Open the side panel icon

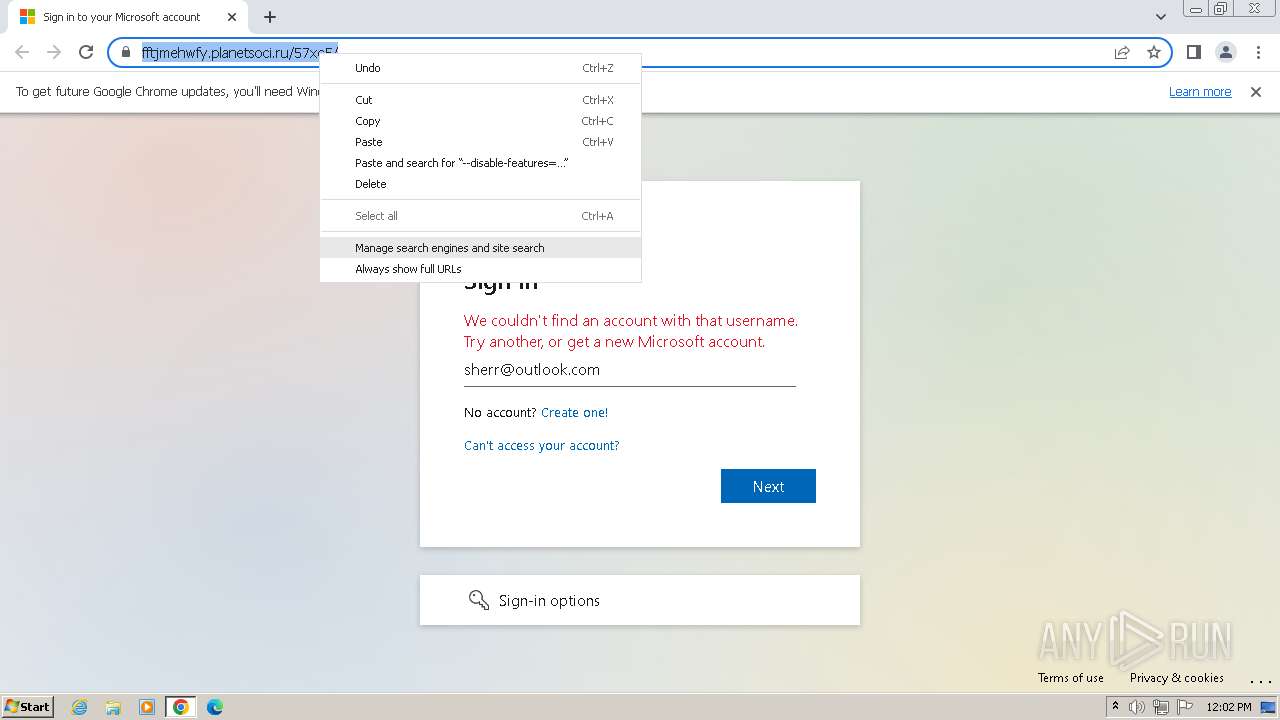(1193, 52)
